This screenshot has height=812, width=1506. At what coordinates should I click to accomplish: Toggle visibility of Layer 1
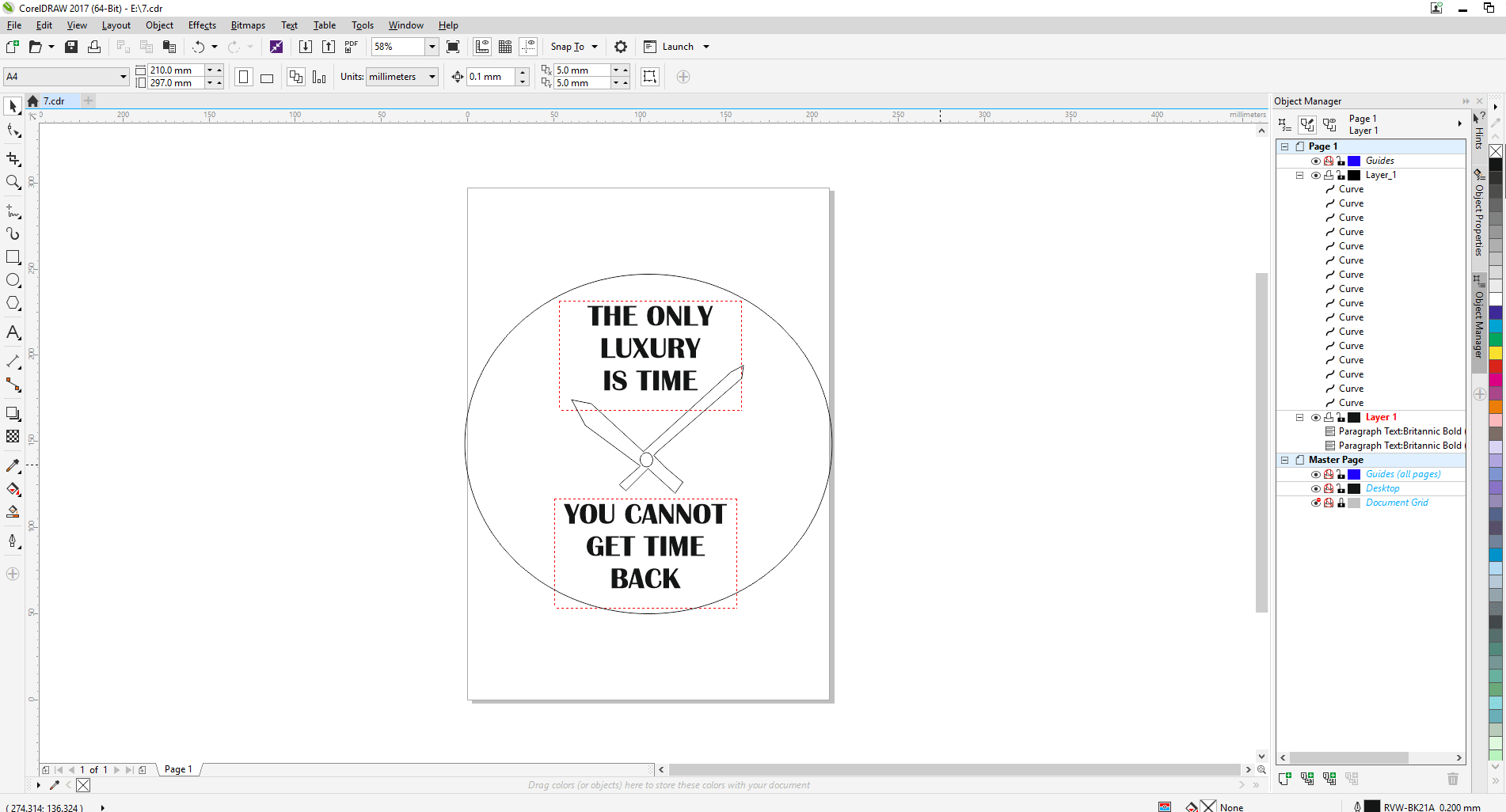pos(1316,417)
